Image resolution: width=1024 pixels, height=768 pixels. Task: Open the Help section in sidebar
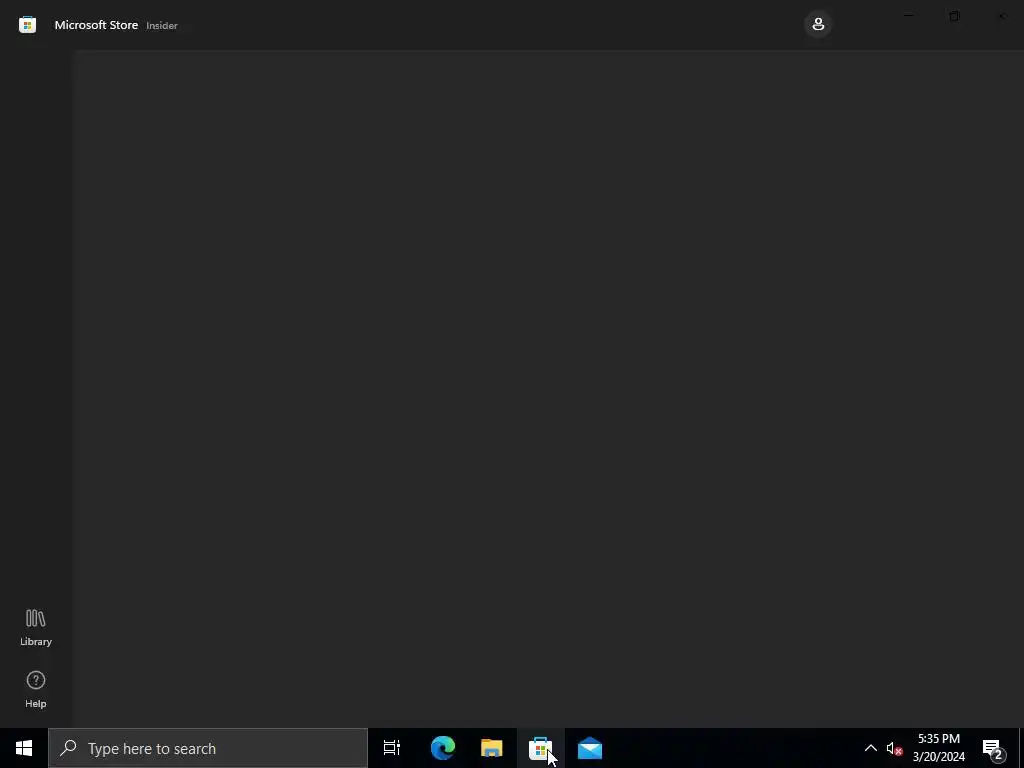click(36, 690)
